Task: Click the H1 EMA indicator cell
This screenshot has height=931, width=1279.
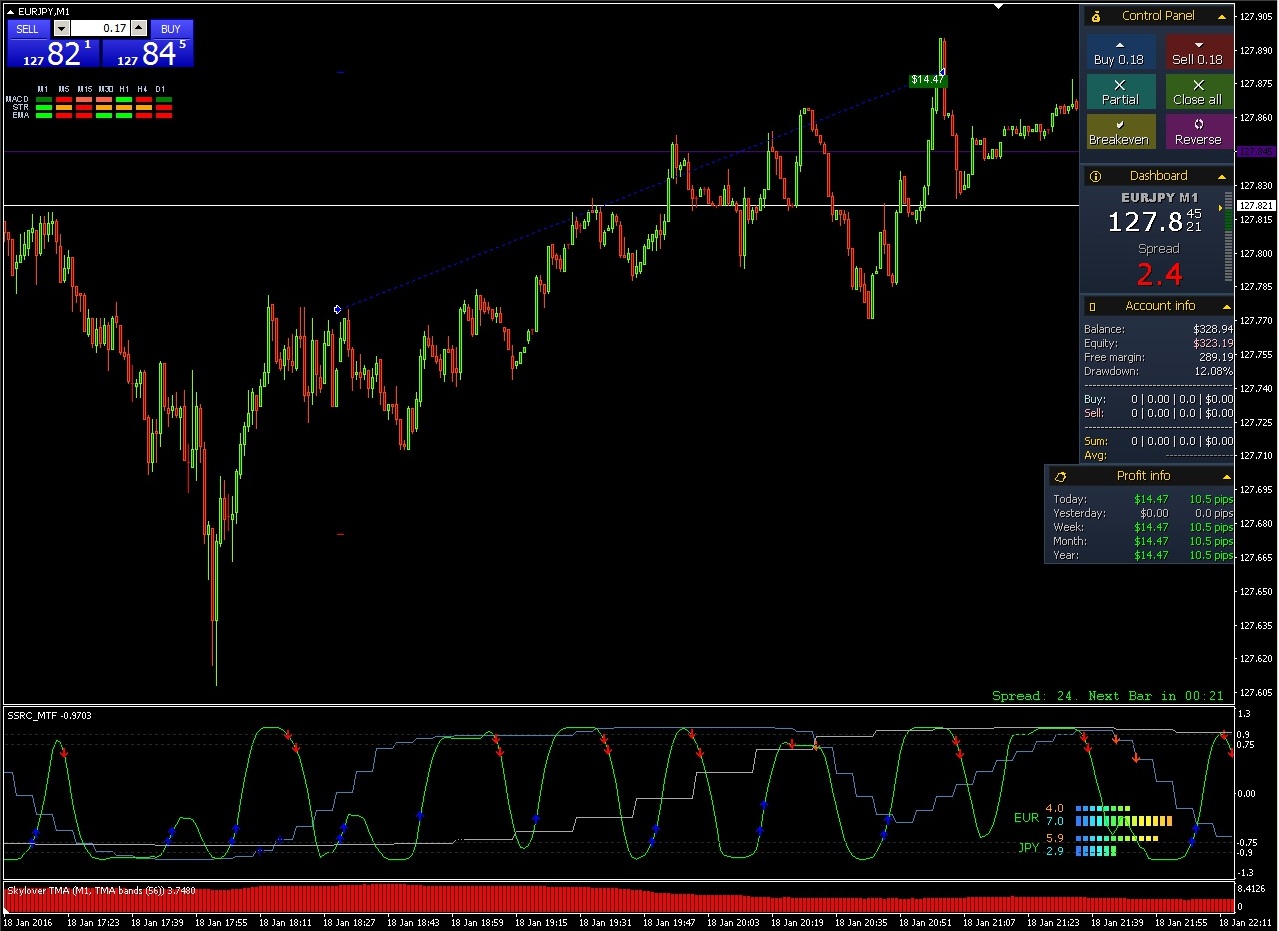Action: tap(124, 115)
